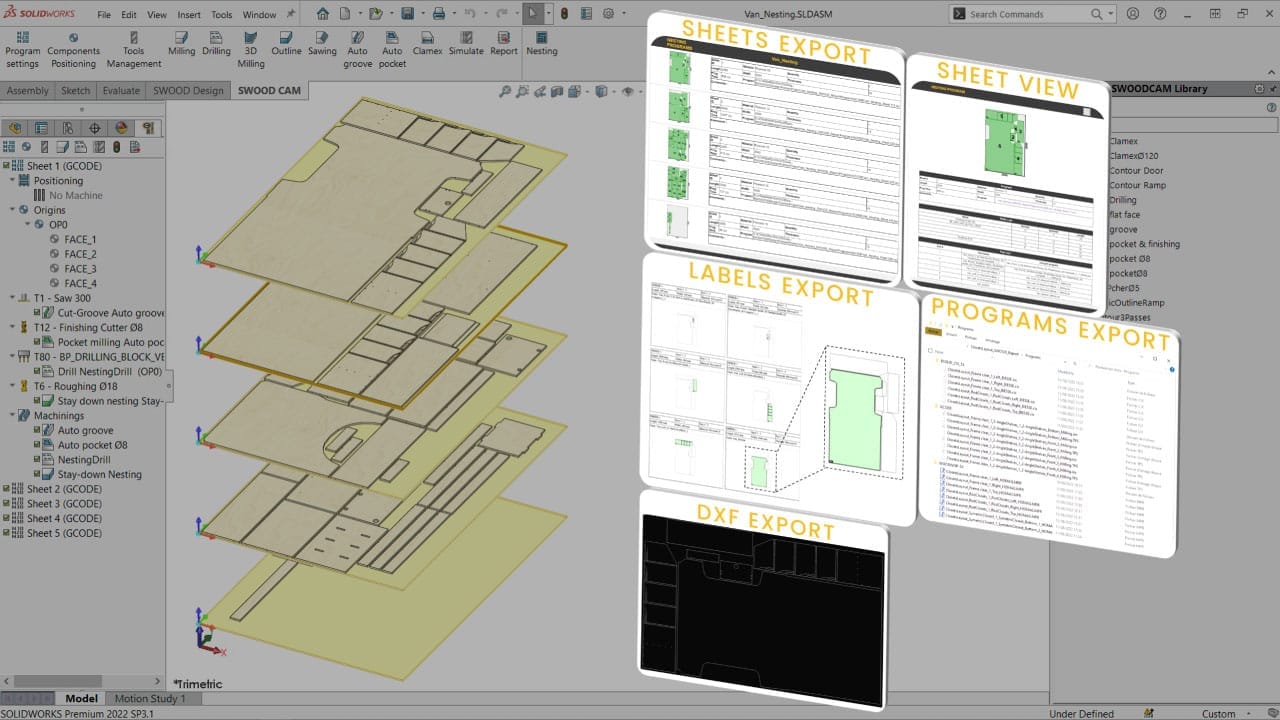Select the Outline machining tool
The width and height of the screenshot is (1280, 720).
click(x=286, y=44)
